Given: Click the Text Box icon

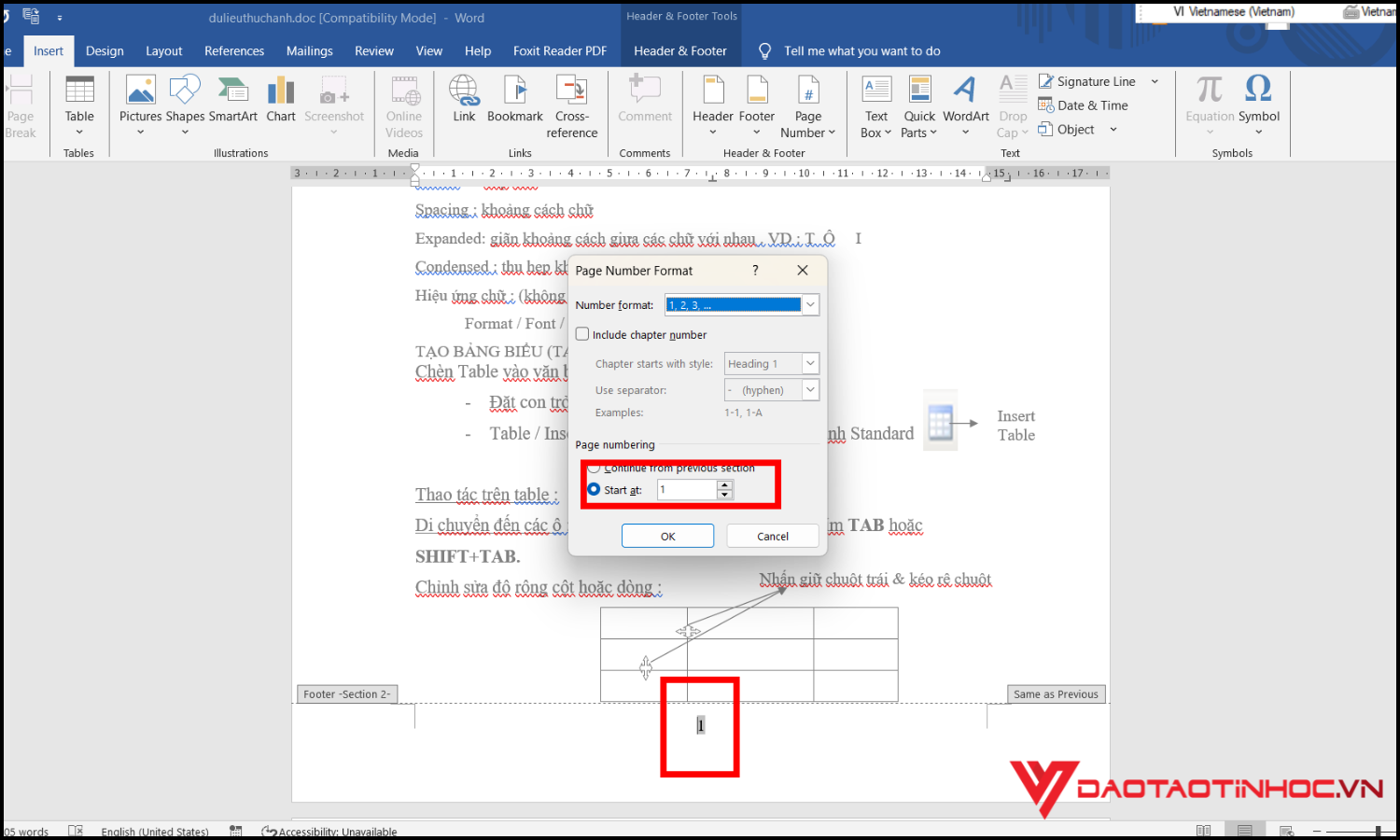Looking at the screenshot, I should point(875,91).
